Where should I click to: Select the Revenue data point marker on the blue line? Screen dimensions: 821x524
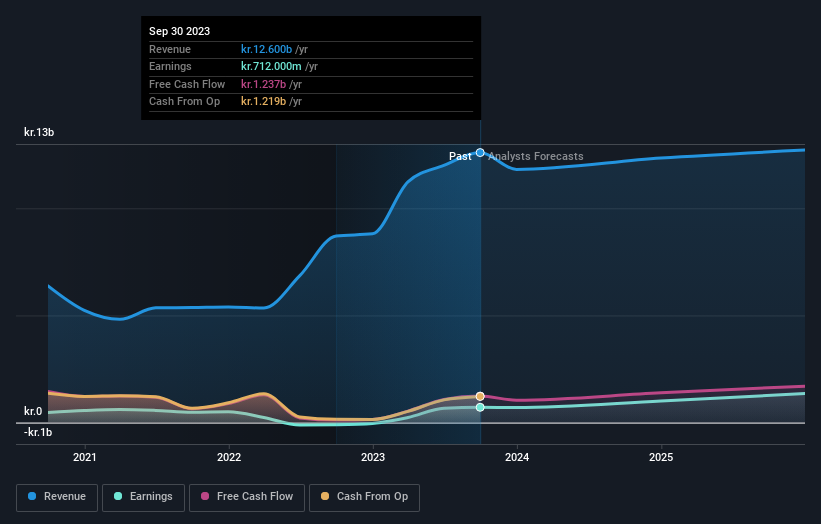point(480,153)
